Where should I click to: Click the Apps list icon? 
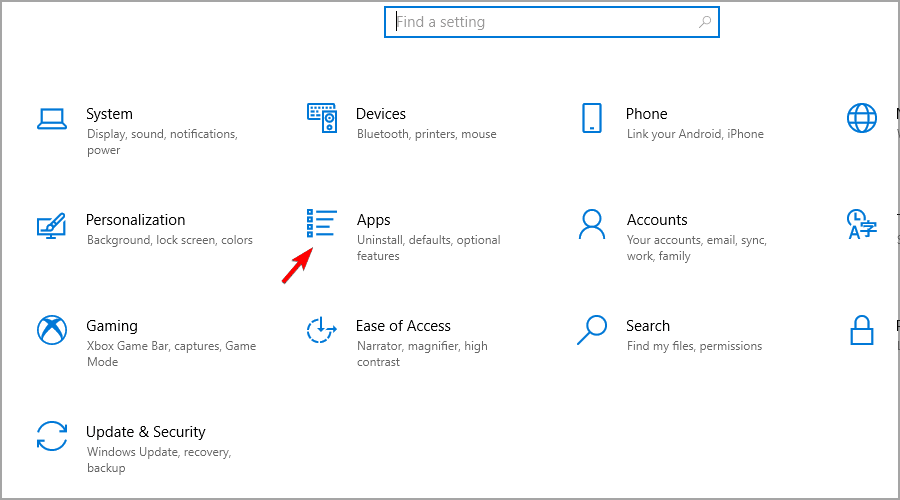(321, 223)
